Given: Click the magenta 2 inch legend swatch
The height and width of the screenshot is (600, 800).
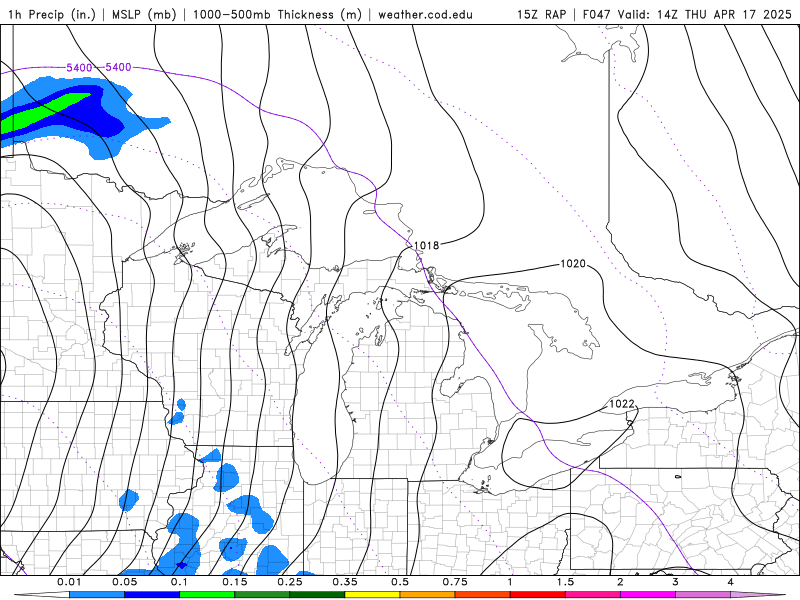Looking at the screenshot, I should [648, 595].
